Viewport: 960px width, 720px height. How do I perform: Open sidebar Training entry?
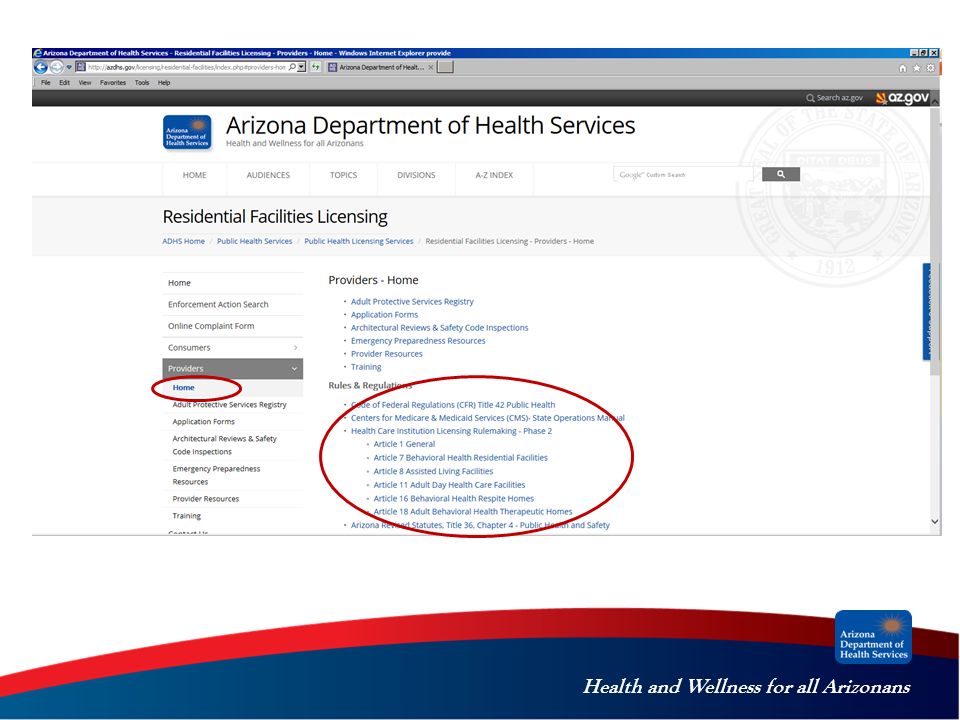(x=187, y=516)
